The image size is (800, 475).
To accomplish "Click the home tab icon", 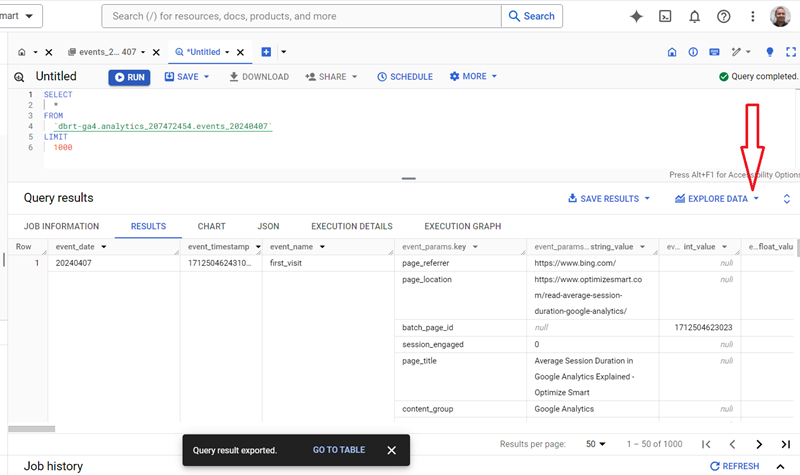I will tap(21, 52).
